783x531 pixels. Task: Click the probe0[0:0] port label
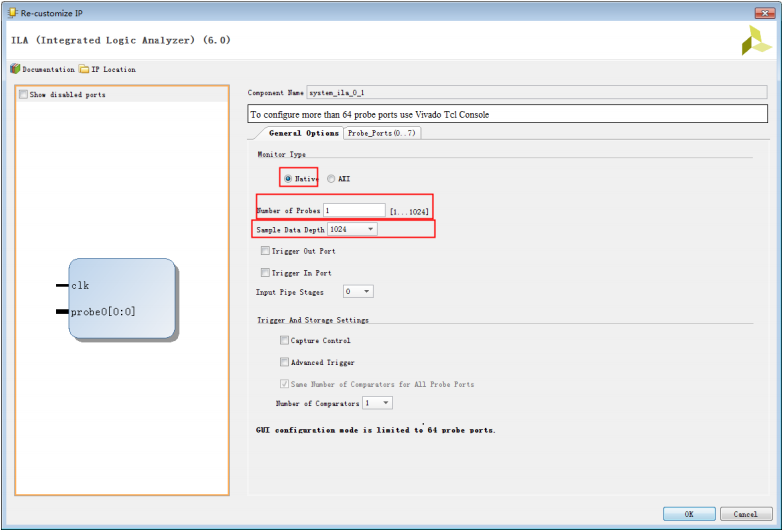click(x=103, y=312)
